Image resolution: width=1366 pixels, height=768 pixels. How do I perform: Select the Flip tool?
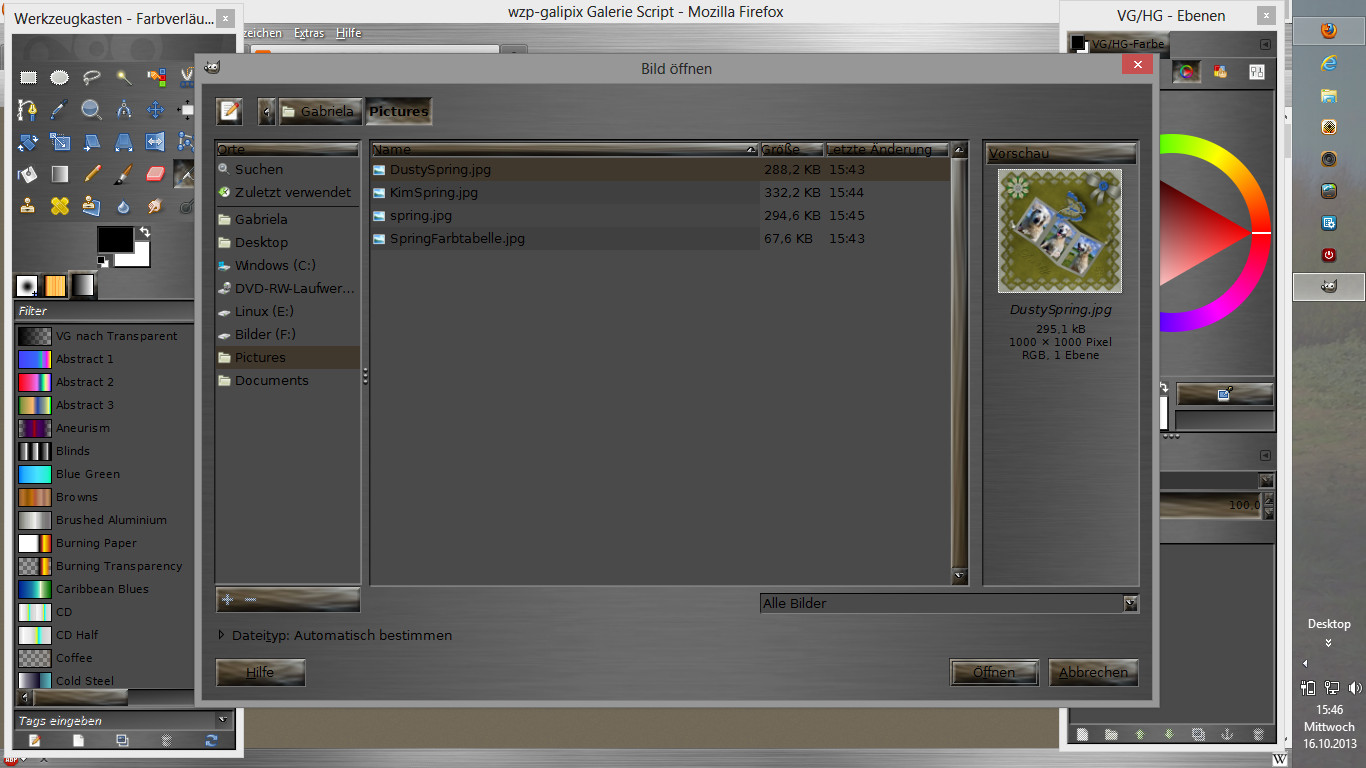tap(156, 141)
